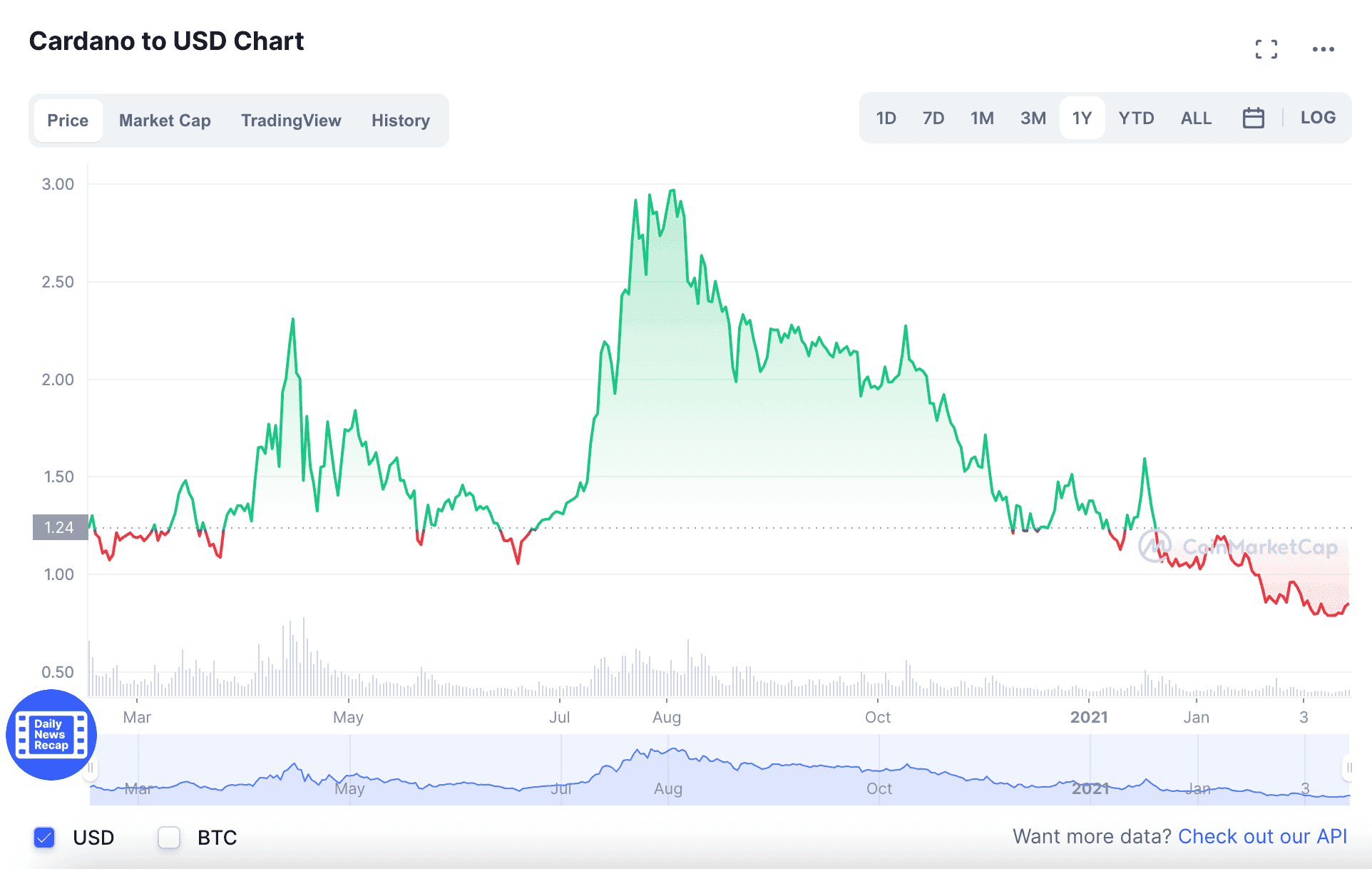Grab the right range selector handle
1372x869 pixels.
(1348, 768)
